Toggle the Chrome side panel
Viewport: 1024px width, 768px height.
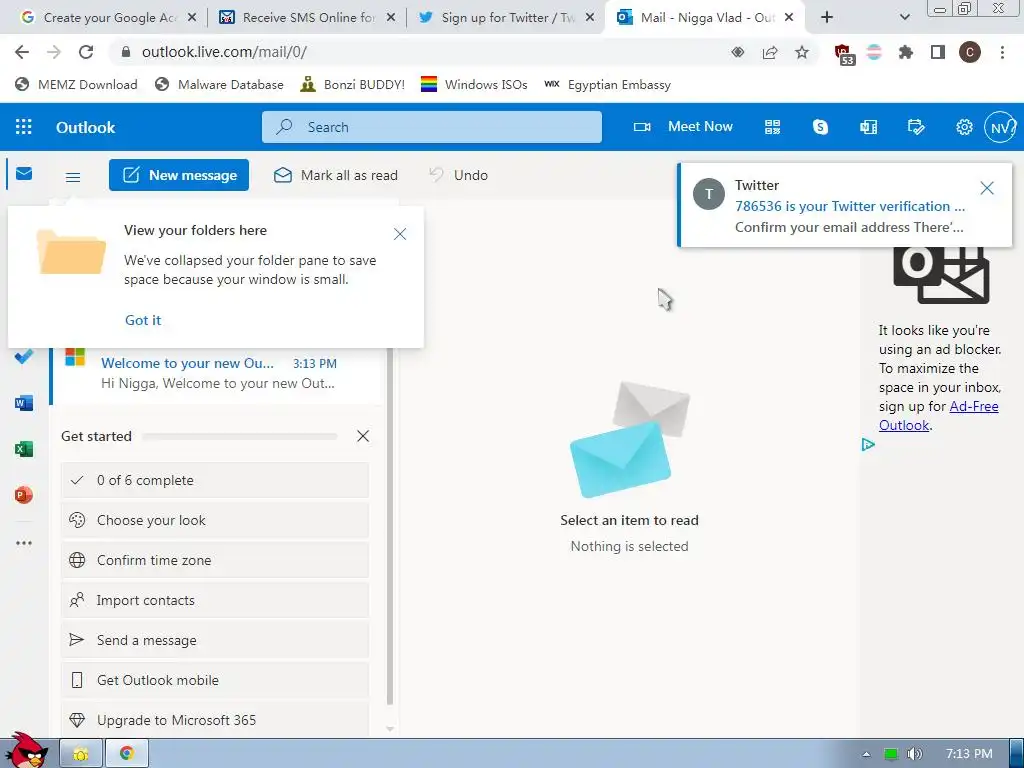[x=938, y=52]
